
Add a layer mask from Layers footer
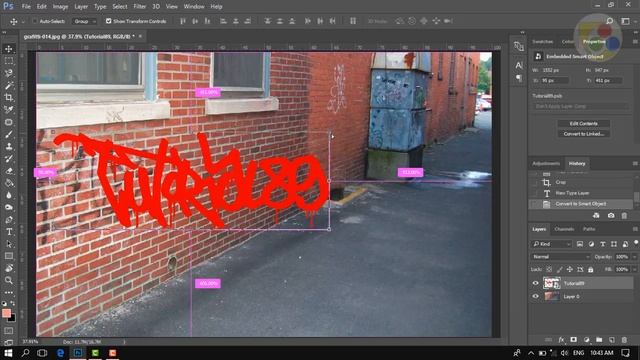pos(573,340)
